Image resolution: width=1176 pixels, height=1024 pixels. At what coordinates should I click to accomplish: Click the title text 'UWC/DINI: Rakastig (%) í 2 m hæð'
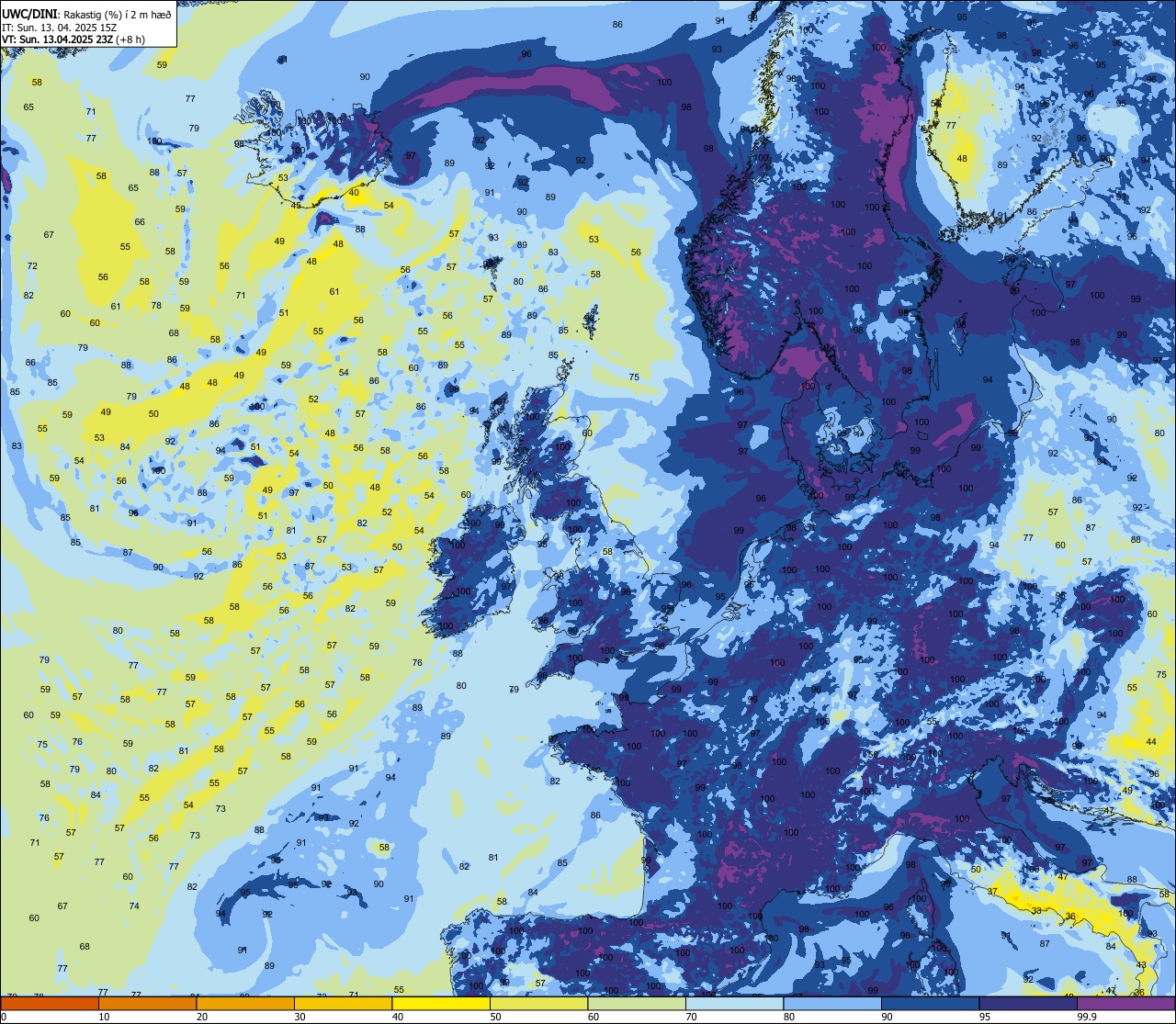[x=86, y=15]
